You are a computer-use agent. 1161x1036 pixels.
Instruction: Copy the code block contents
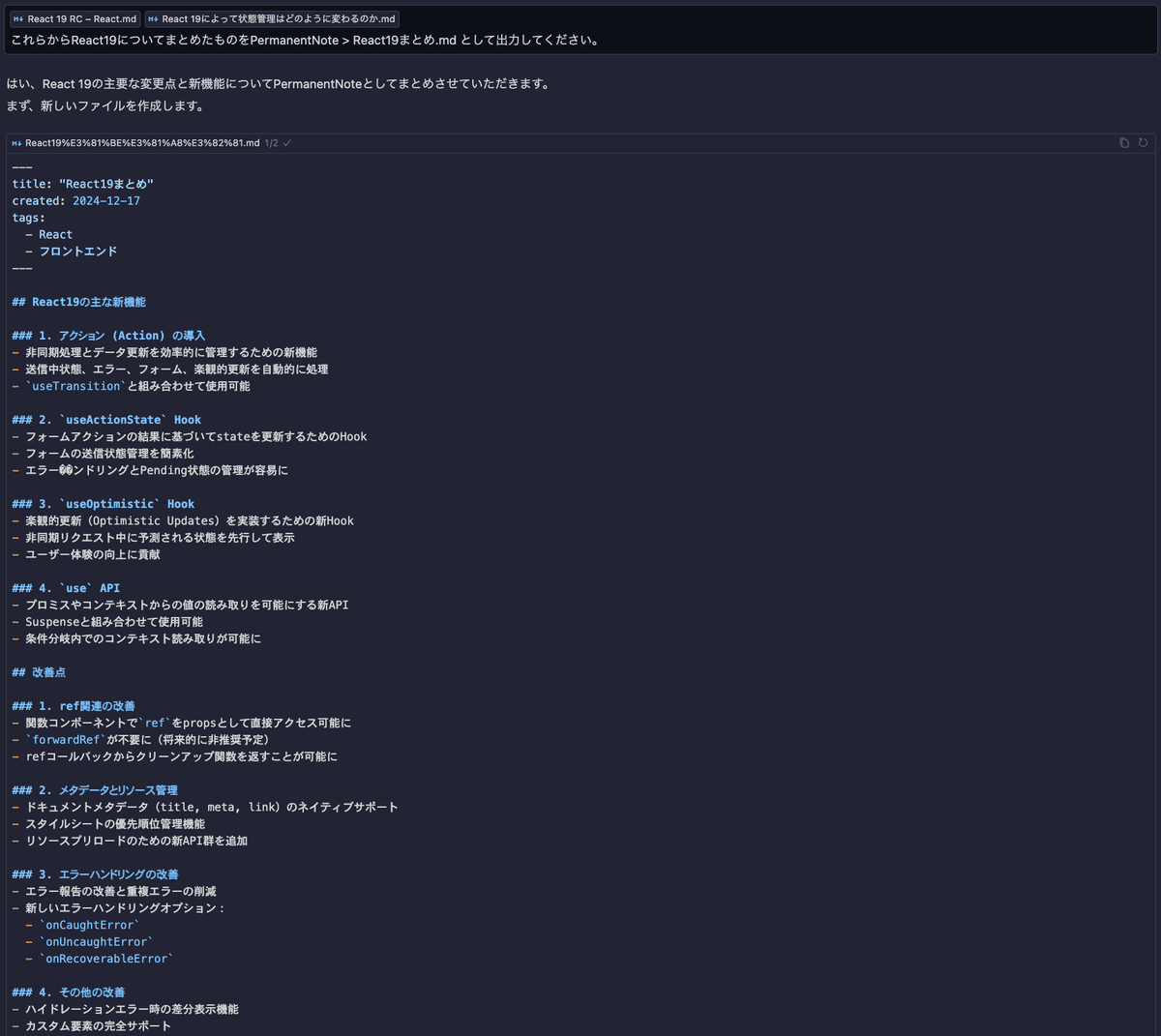coord(1124,143)
